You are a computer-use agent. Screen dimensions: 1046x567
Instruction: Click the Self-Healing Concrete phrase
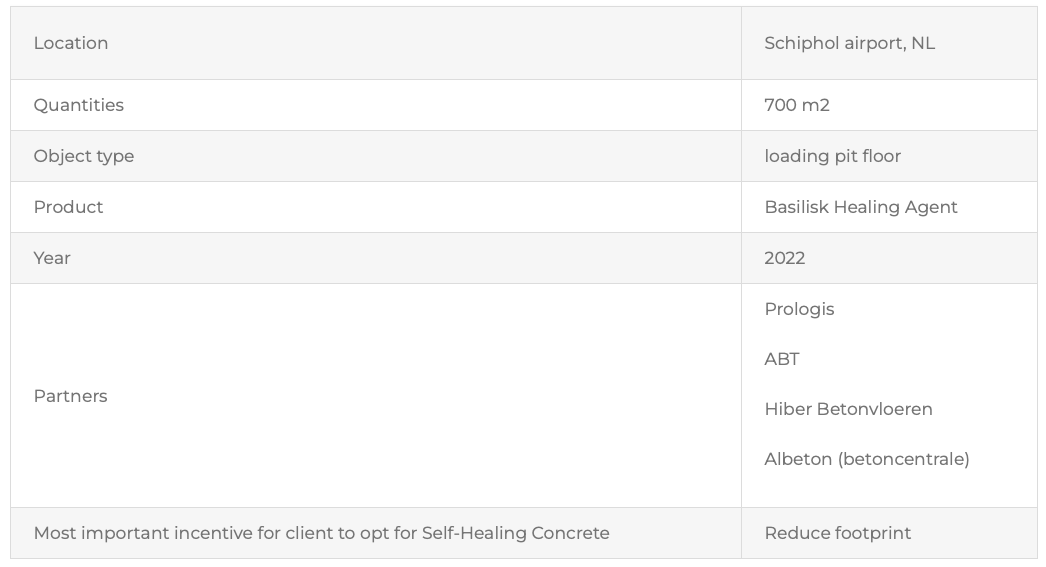515,533
